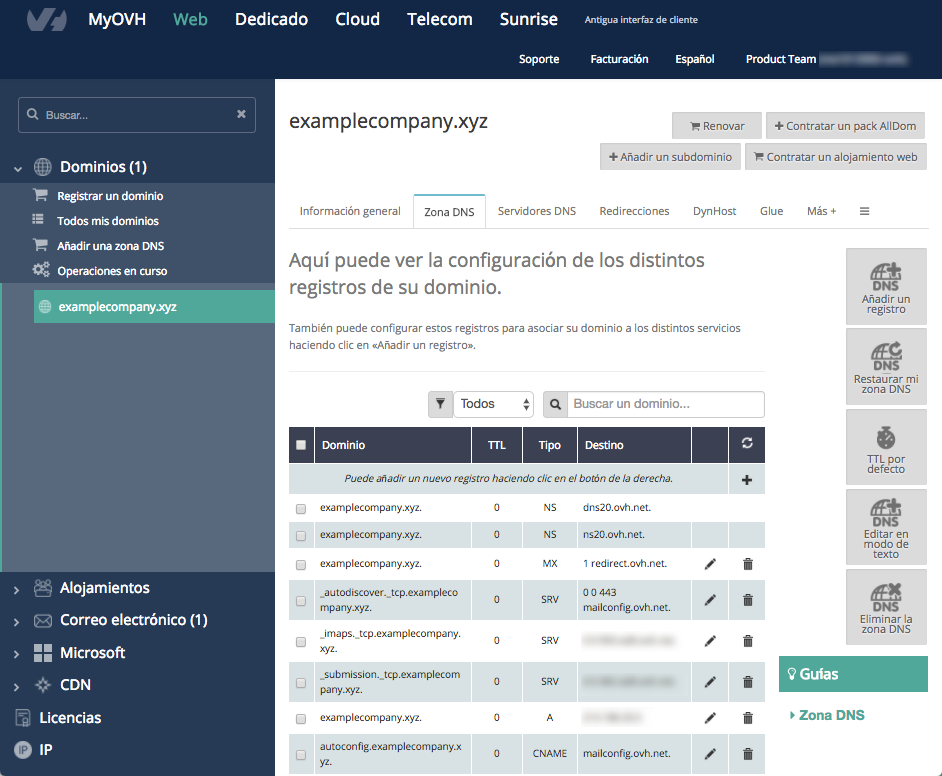Check the ns20.ovh.net NS record checkbox

click(x=301, y=536)
